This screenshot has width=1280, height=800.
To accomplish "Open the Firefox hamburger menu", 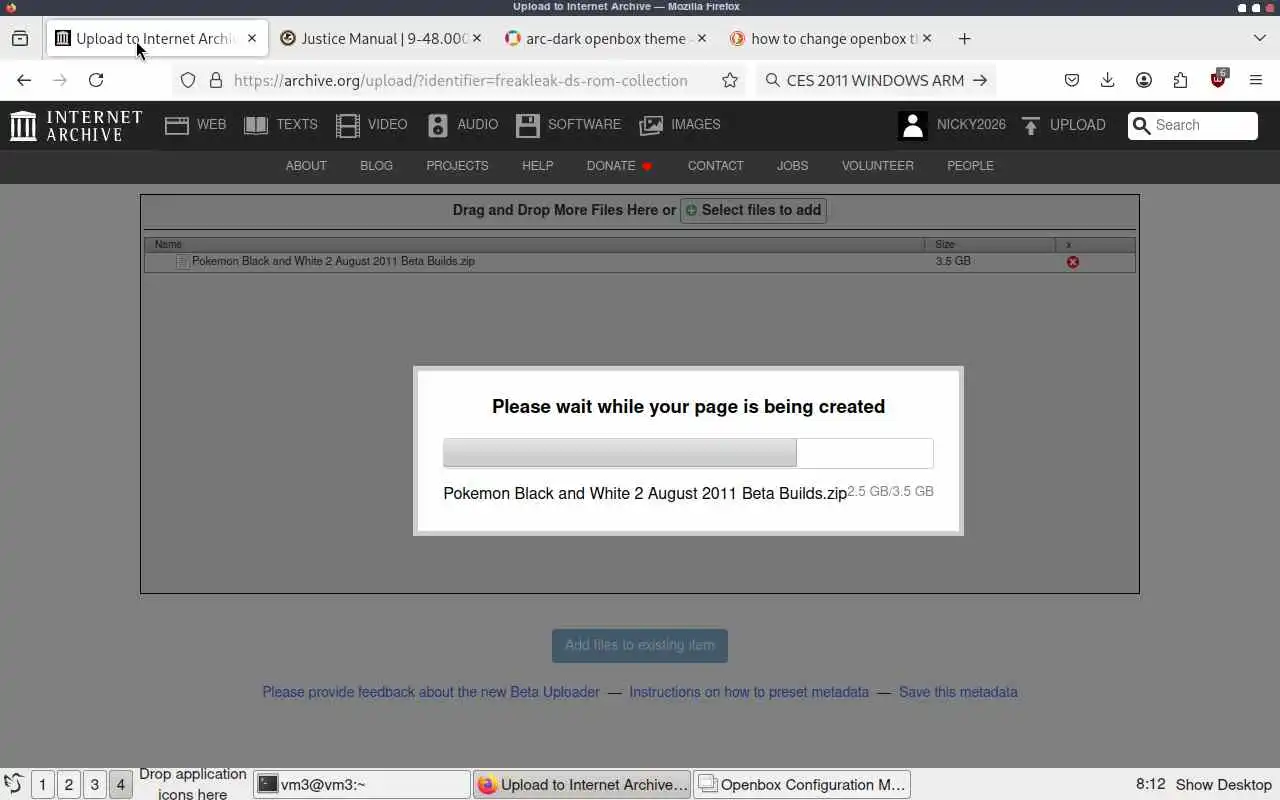I will [1256, 80].
